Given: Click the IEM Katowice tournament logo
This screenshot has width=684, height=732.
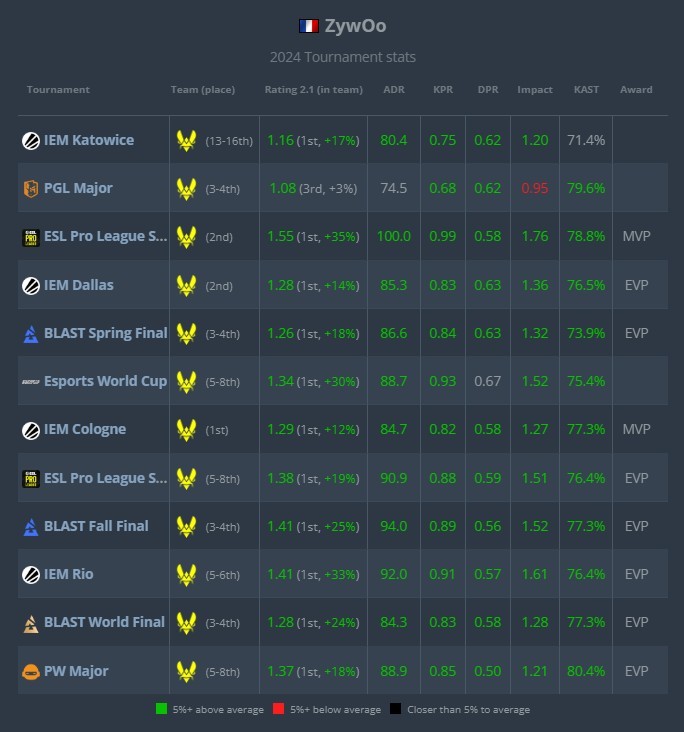Looking at the screenshot, I should click(31, 140).
